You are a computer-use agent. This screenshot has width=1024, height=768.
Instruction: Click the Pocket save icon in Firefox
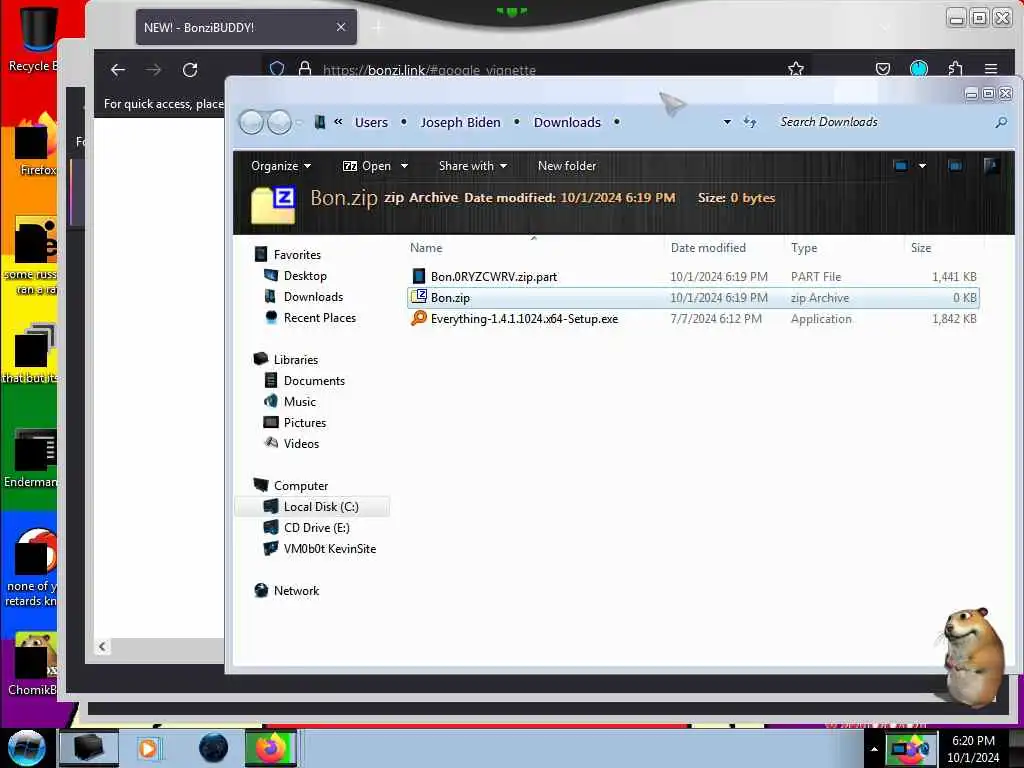tap(883, 69)
